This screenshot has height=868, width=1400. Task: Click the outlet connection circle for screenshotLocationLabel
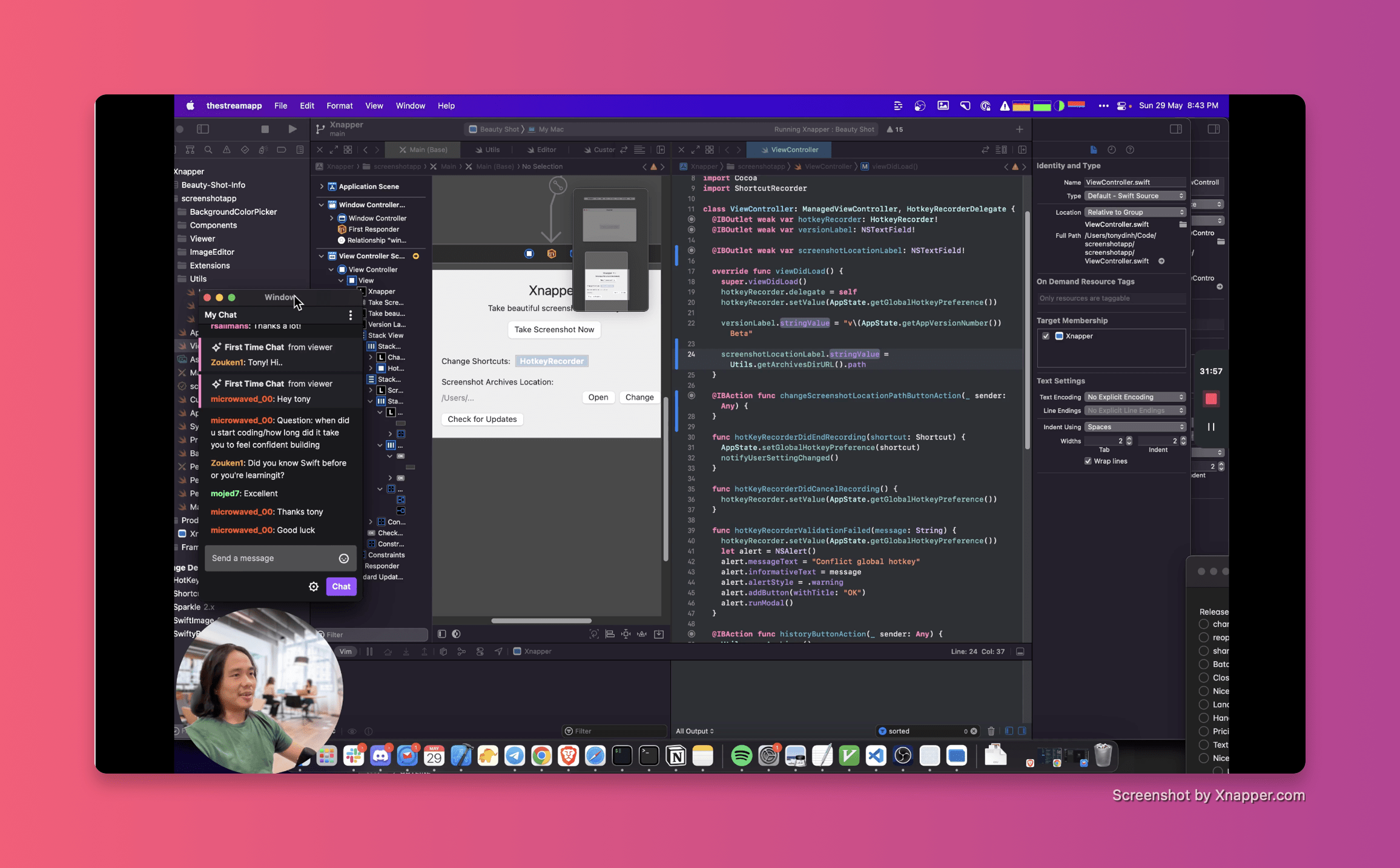pos(692,250)
